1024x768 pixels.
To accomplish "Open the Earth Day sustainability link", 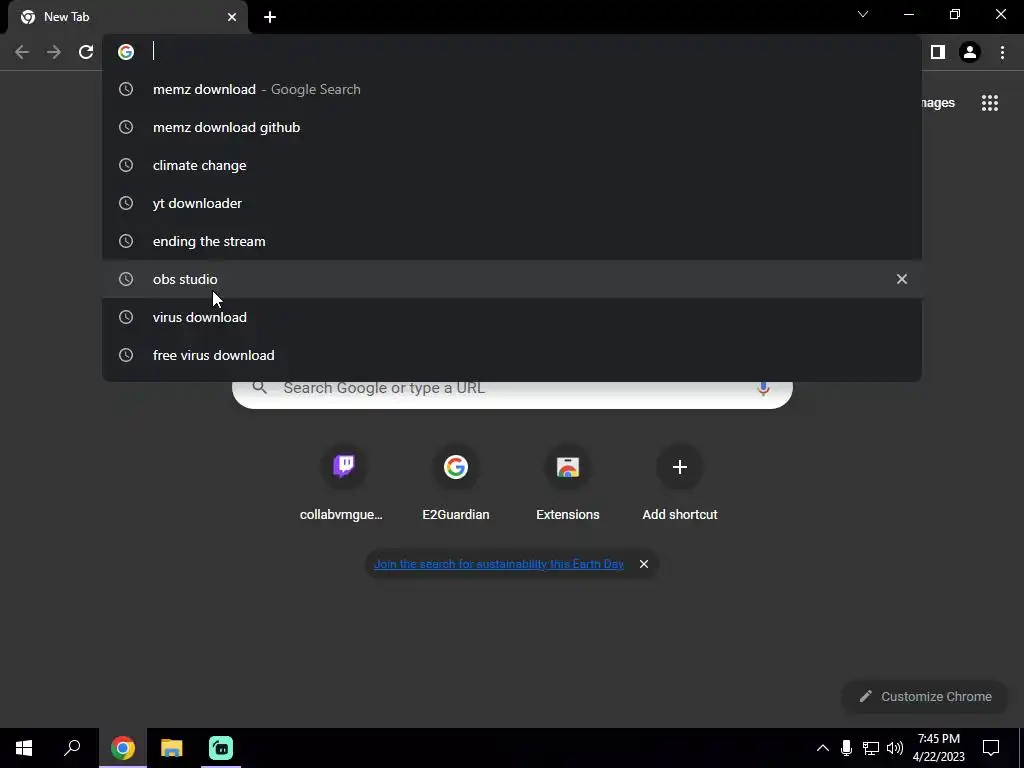I will click(x=498, y=564).
